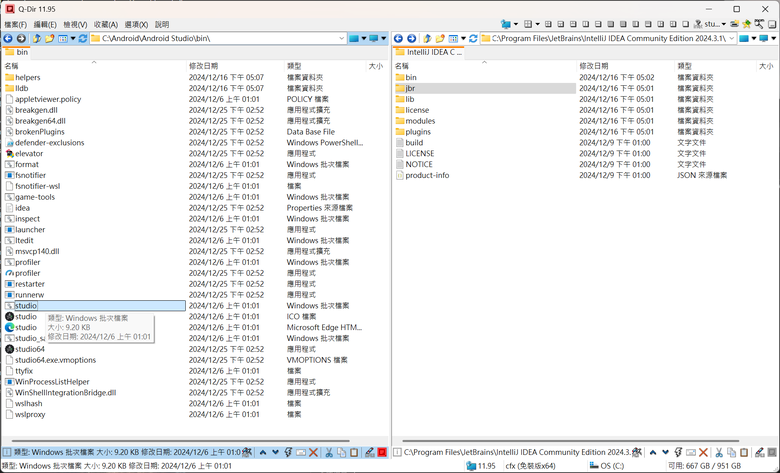Select 'defender-exclusions' PowerShell file

point(50,143)
